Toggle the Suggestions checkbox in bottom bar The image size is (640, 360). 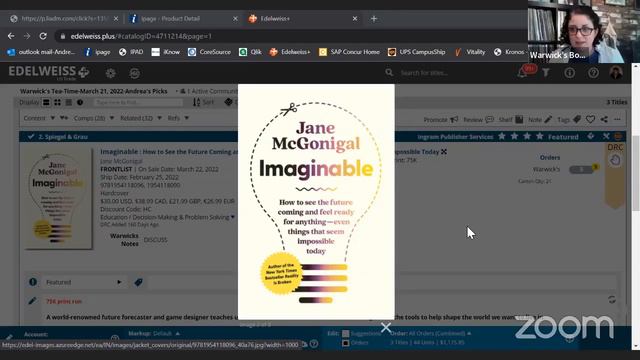[345, 333]
